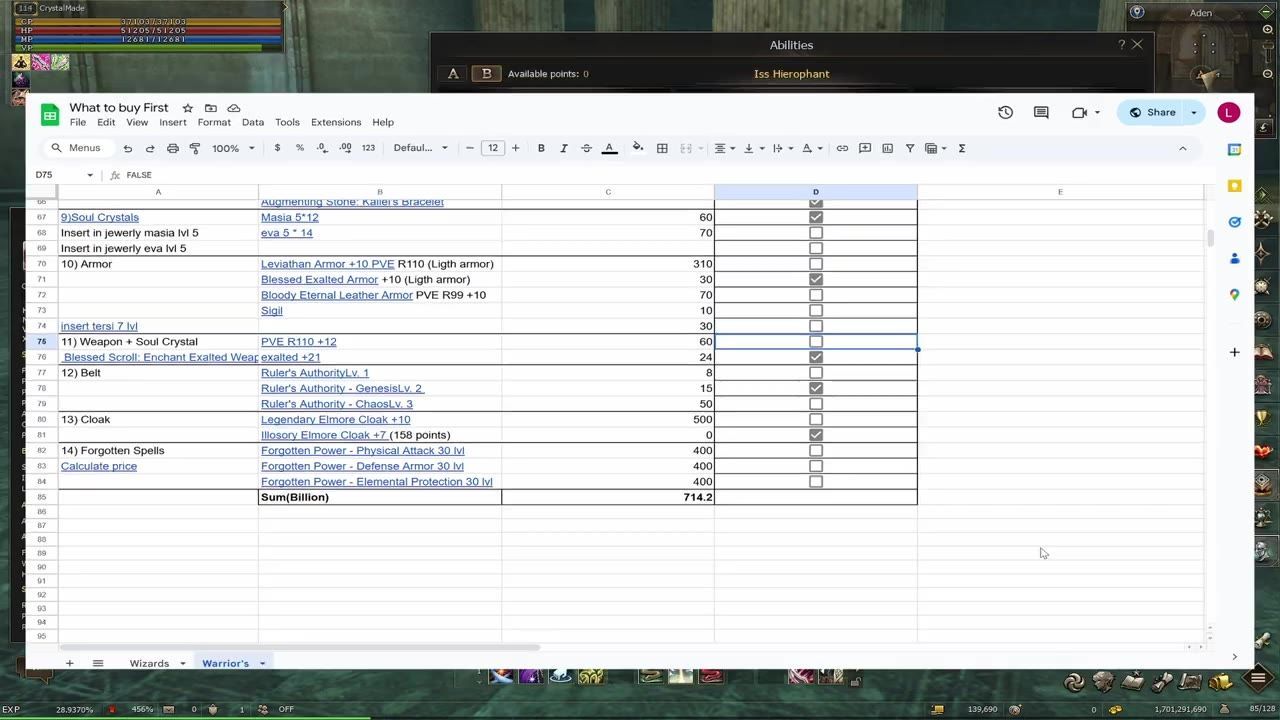
Task: Expand the Share options arrow
Action: pyautogui.click(x=1194, y=112)
